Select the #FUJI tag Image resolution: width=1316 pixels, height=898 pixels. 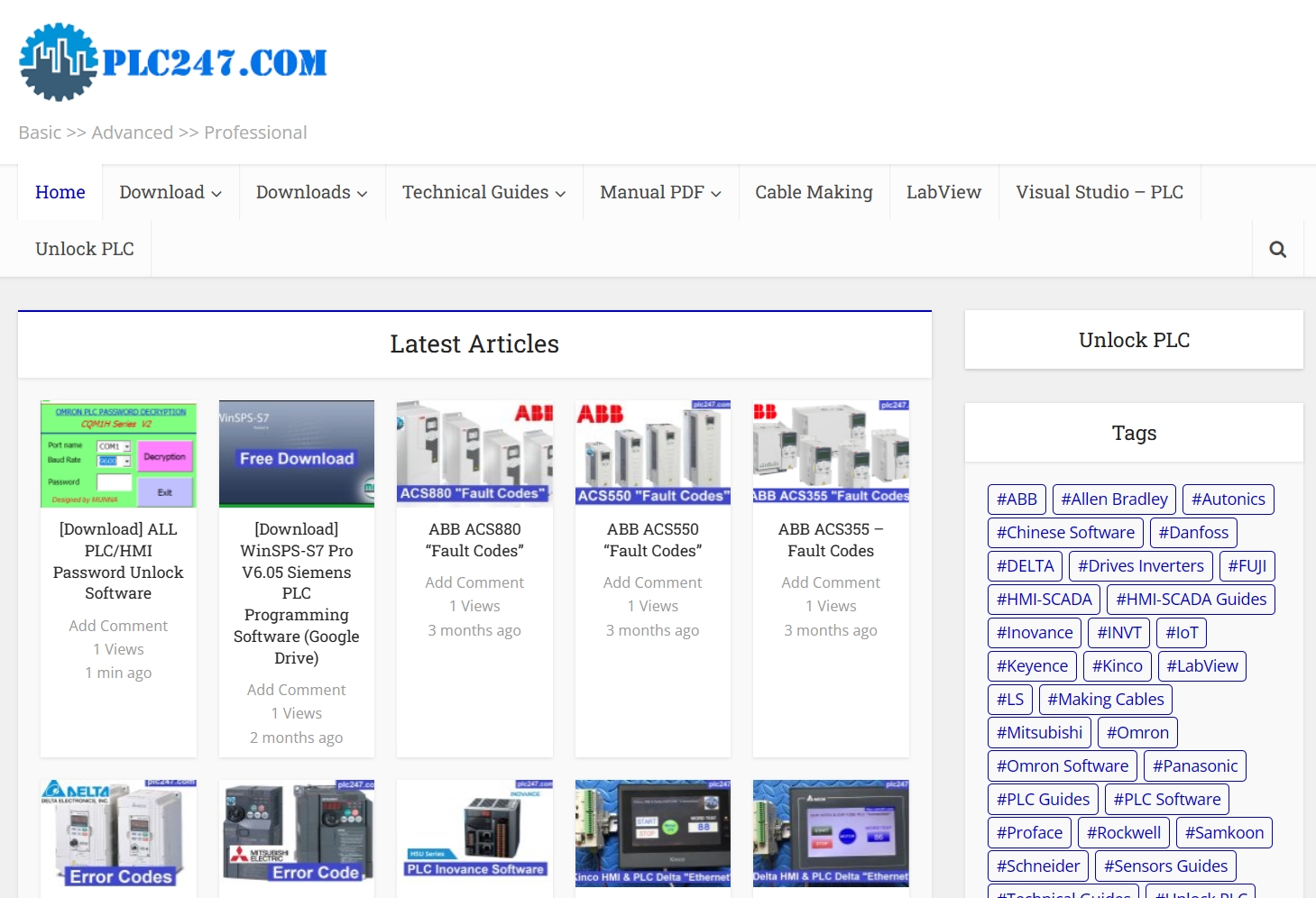[1247, 566]
